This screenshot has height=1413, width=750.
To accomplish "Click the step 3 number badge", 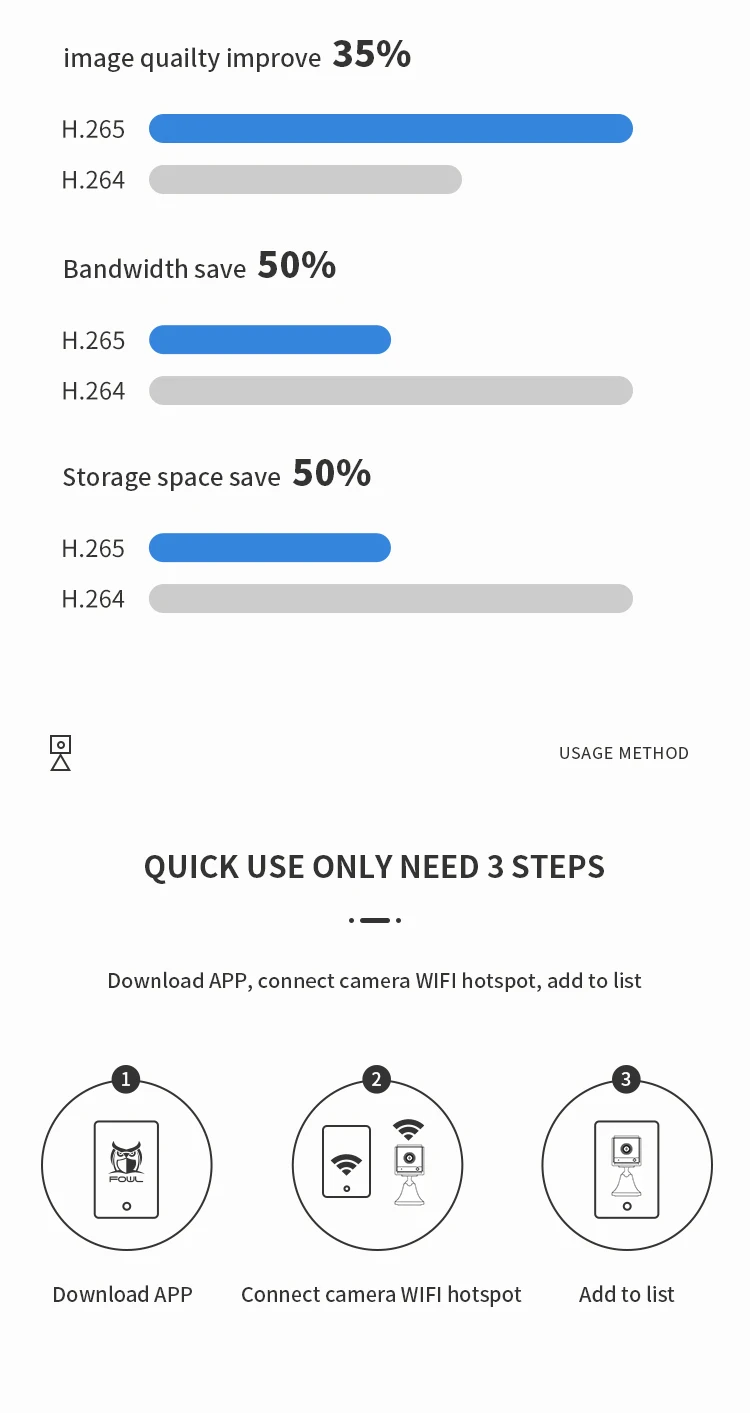I will click(x=626, y=1079).
